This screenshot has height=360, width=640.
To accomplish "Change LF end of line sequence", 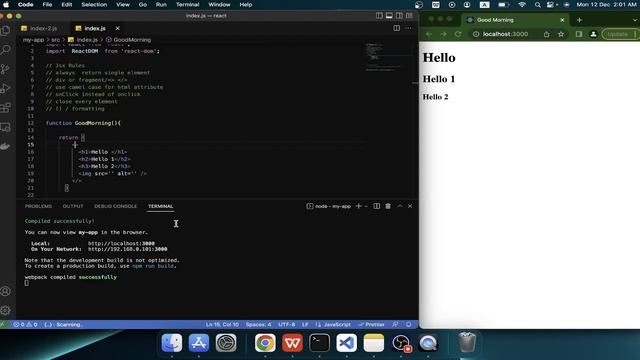I will point(305,324).
